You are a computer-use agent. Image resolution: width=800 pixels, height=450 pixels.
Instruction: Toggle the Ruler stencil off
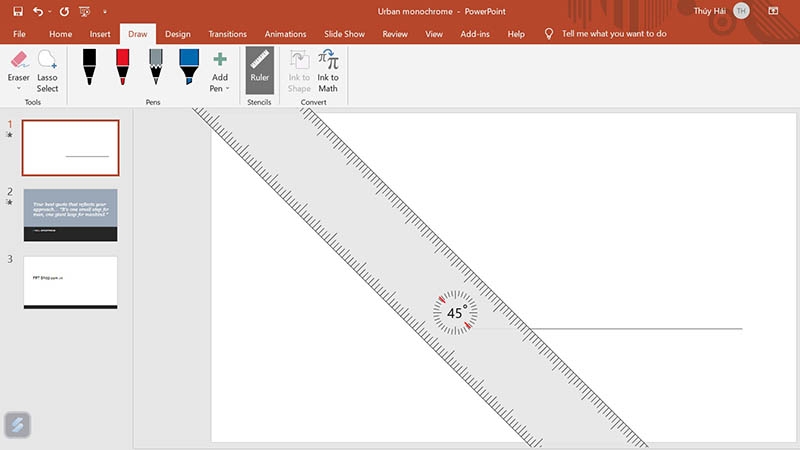pos(260,70)
